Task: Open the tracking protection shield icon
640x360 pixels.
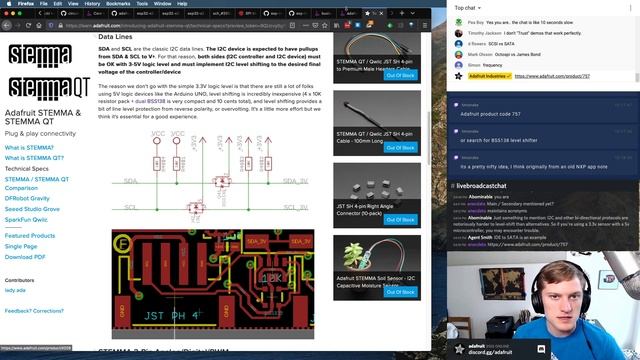Action: click(51, 25)
